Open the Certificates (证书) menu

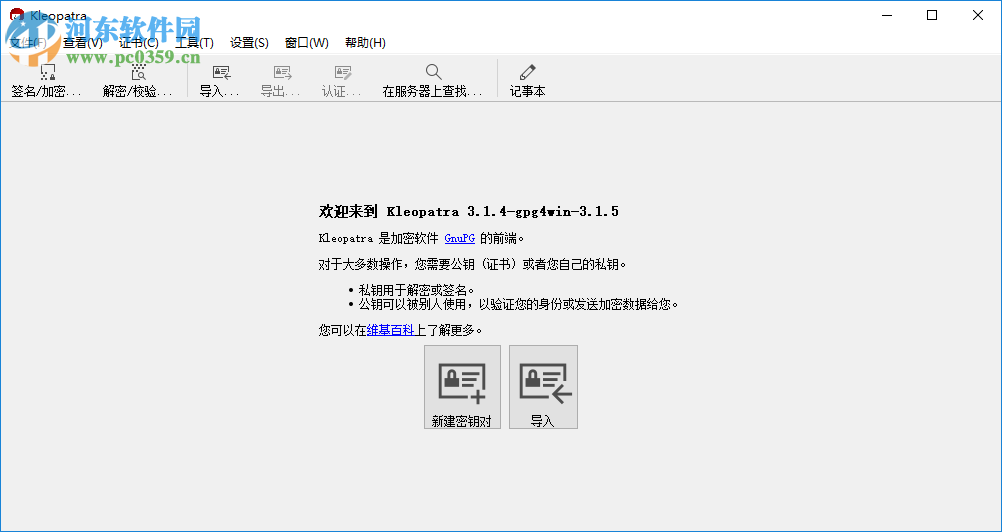(x=139, y=43)
